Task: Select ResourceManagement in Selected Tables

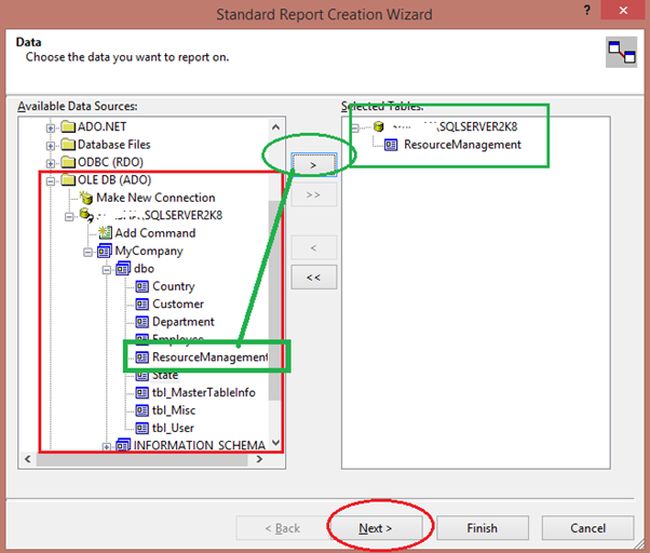Action: coord(463,145)
